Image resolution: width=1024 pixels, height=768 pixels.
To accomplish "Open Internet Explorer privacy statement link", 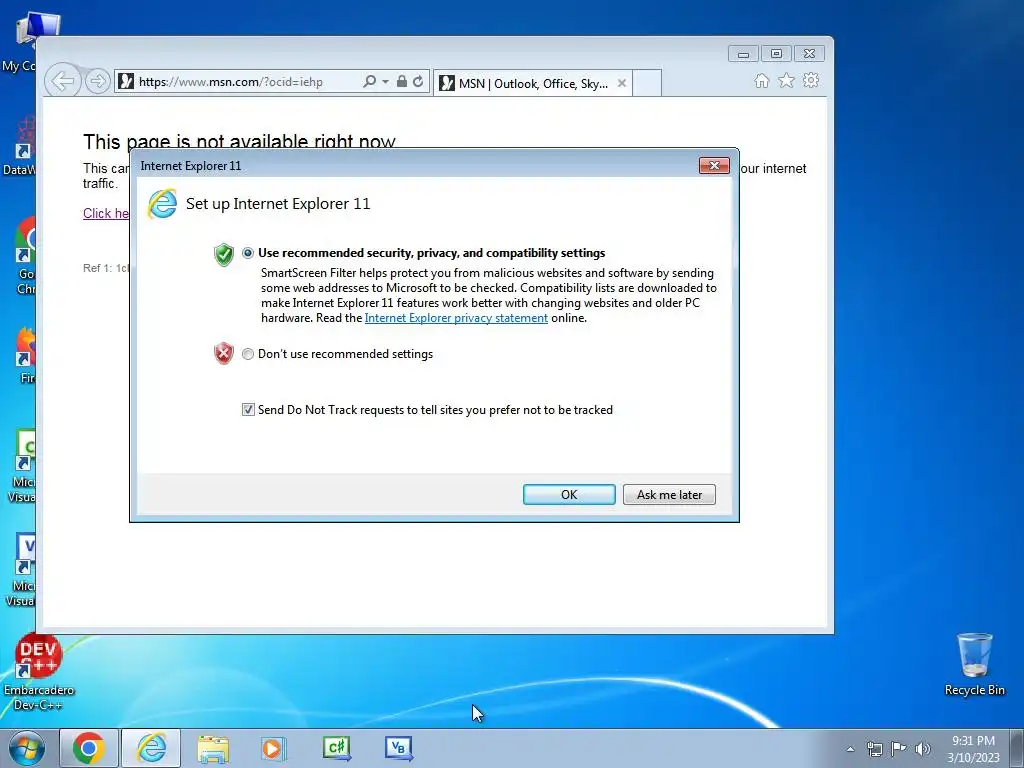I will [456, 318].
